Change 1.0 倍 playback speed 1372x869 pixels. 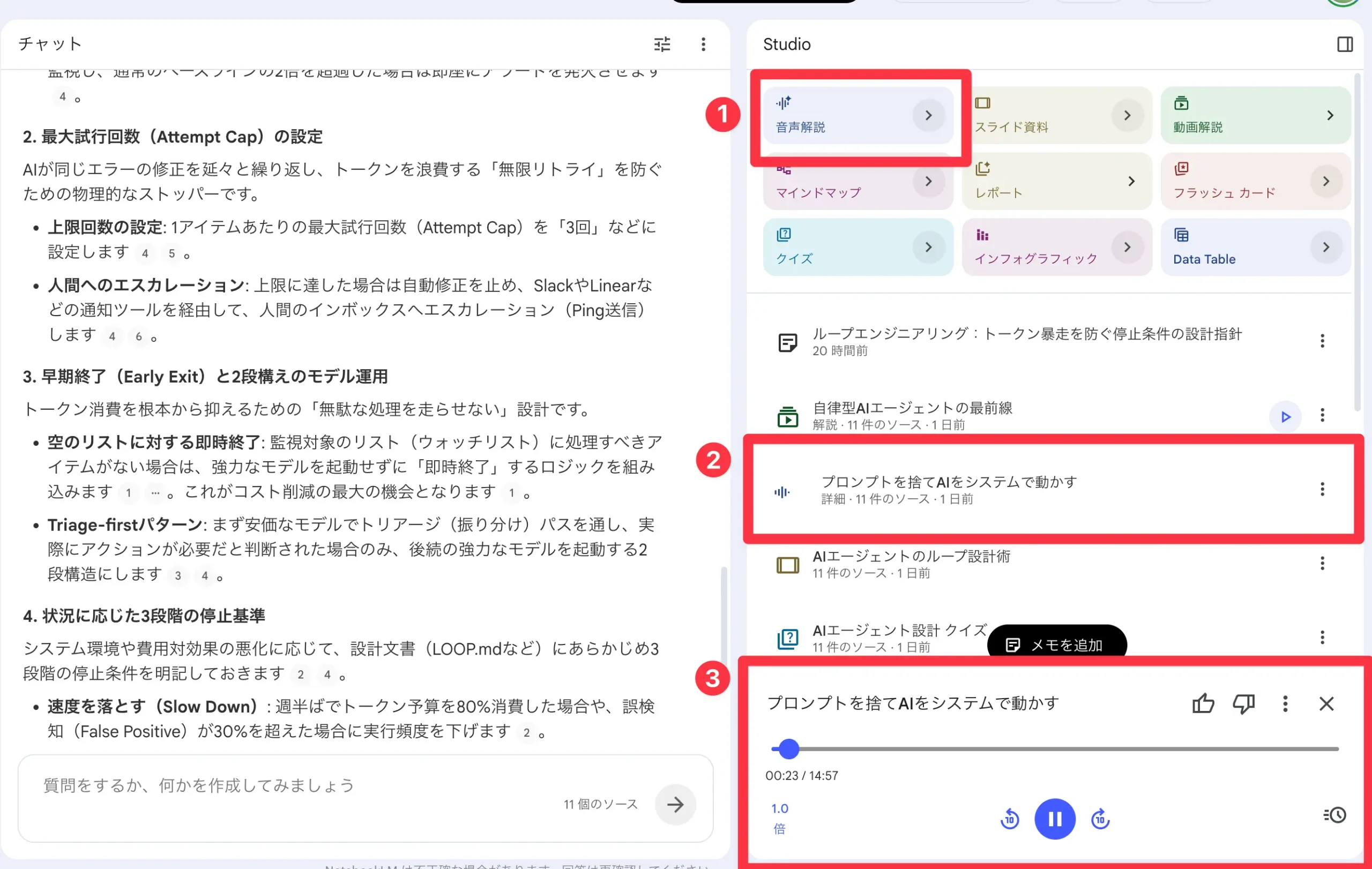tap(779, 818)
